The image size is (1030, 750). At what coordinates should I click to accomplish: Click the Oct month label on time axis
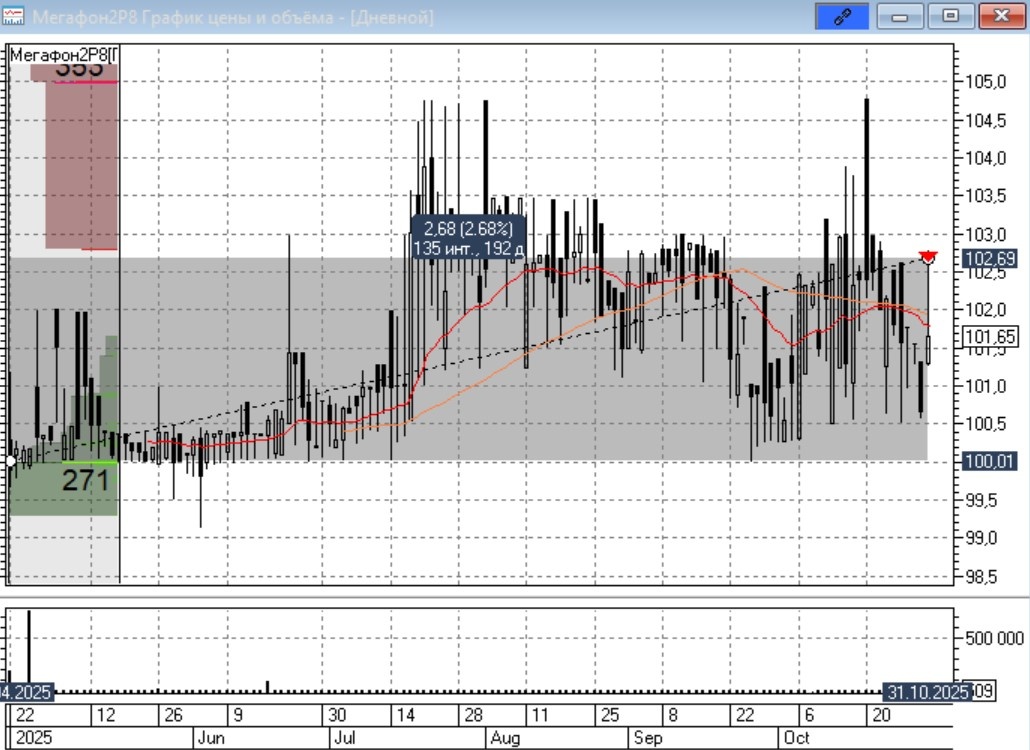[x=796, y=738]
